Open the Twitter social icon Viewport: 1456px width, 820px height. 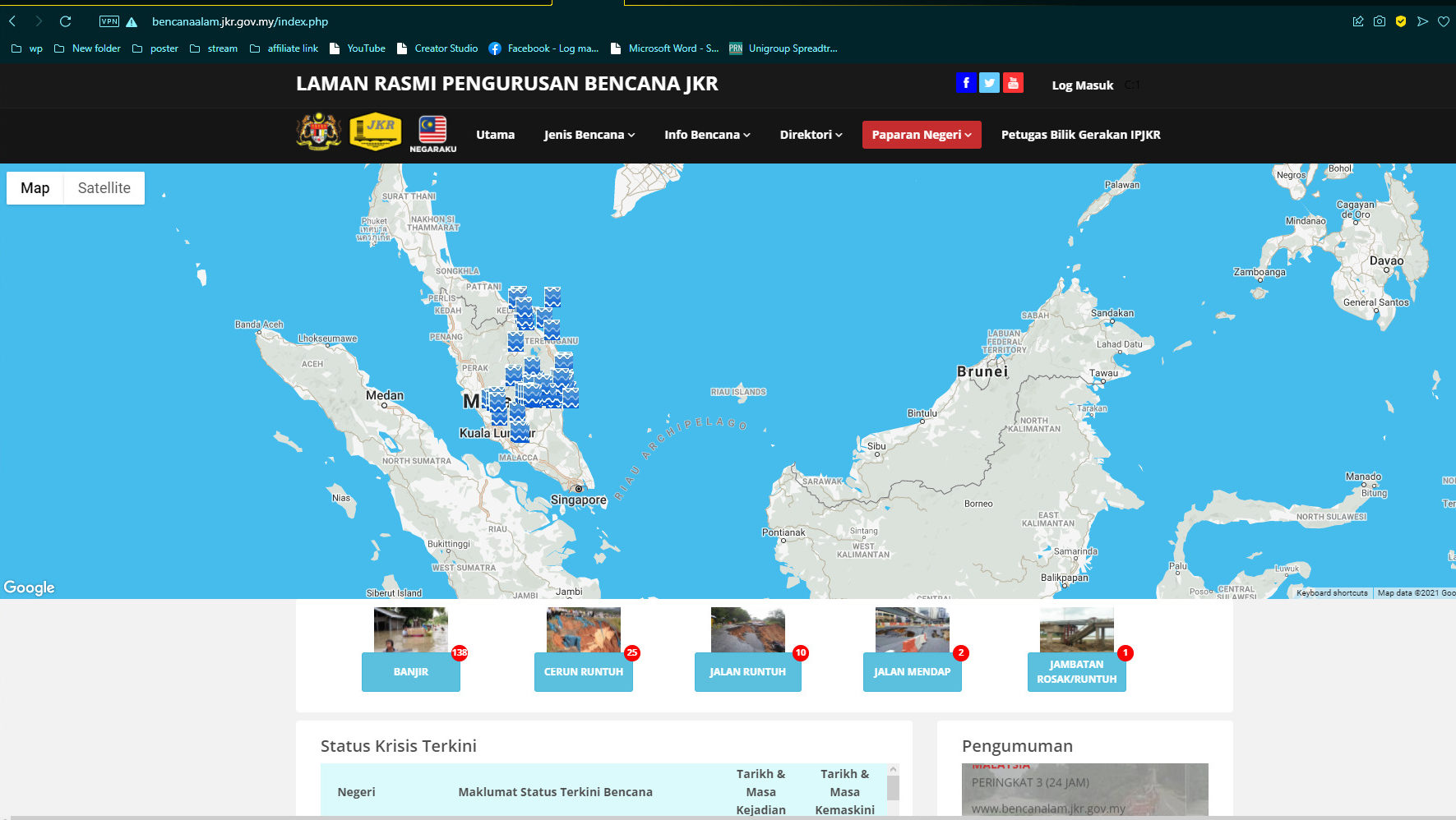coord(990,83)
